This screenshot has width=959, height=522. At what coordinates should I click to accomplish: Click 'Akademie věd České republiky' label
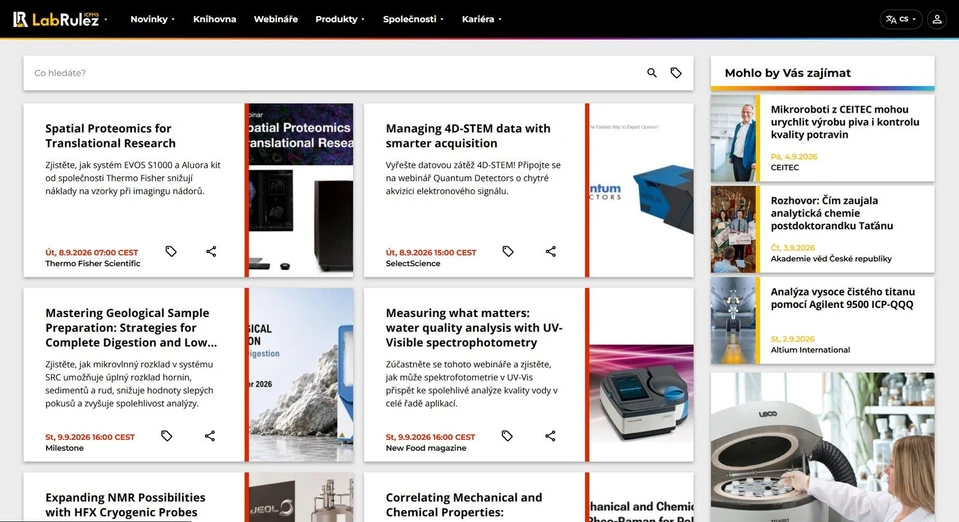tap(831, 259)
